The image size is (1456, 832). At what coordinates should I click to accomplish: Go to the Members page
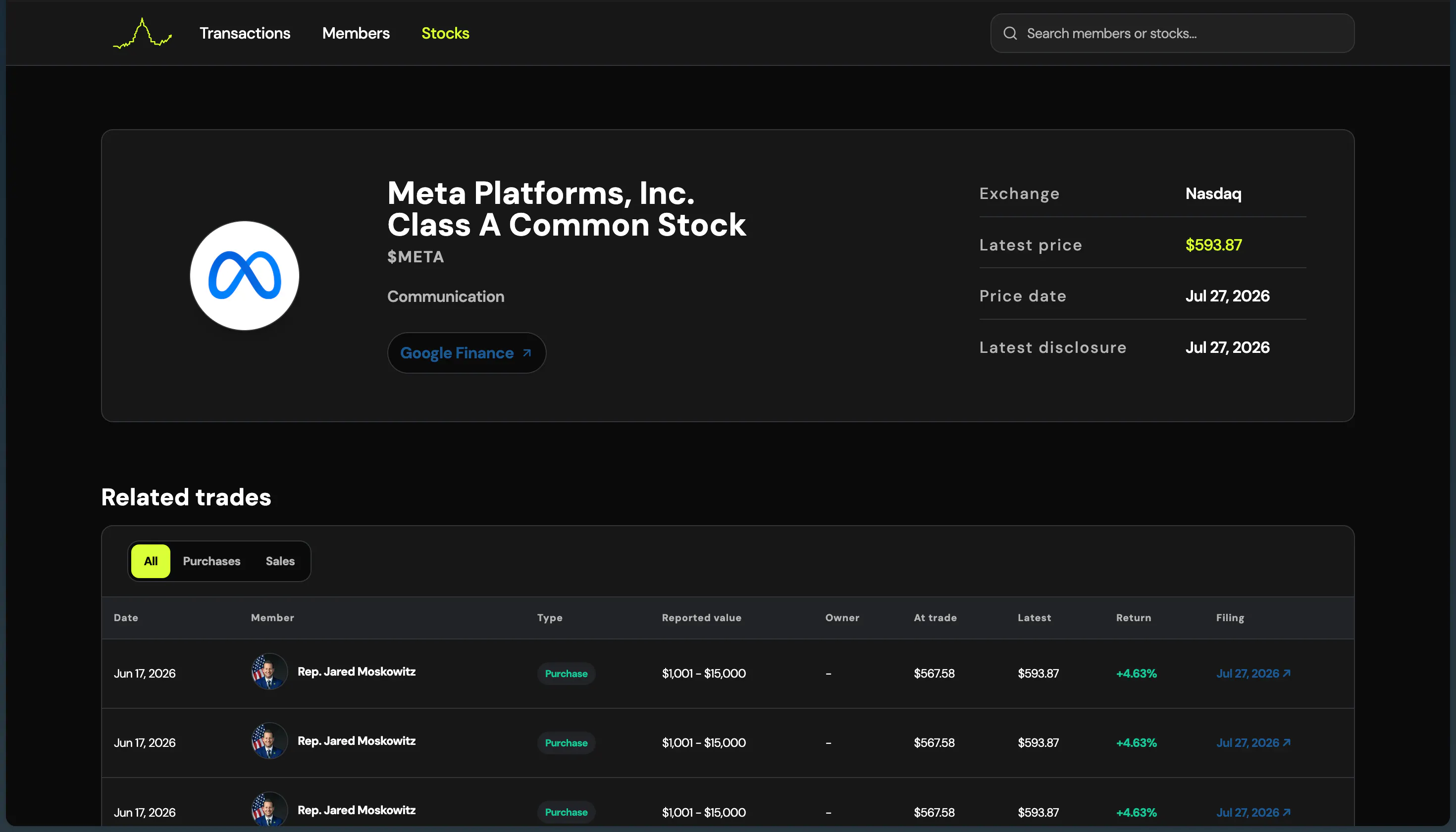(x=356, y=33)
